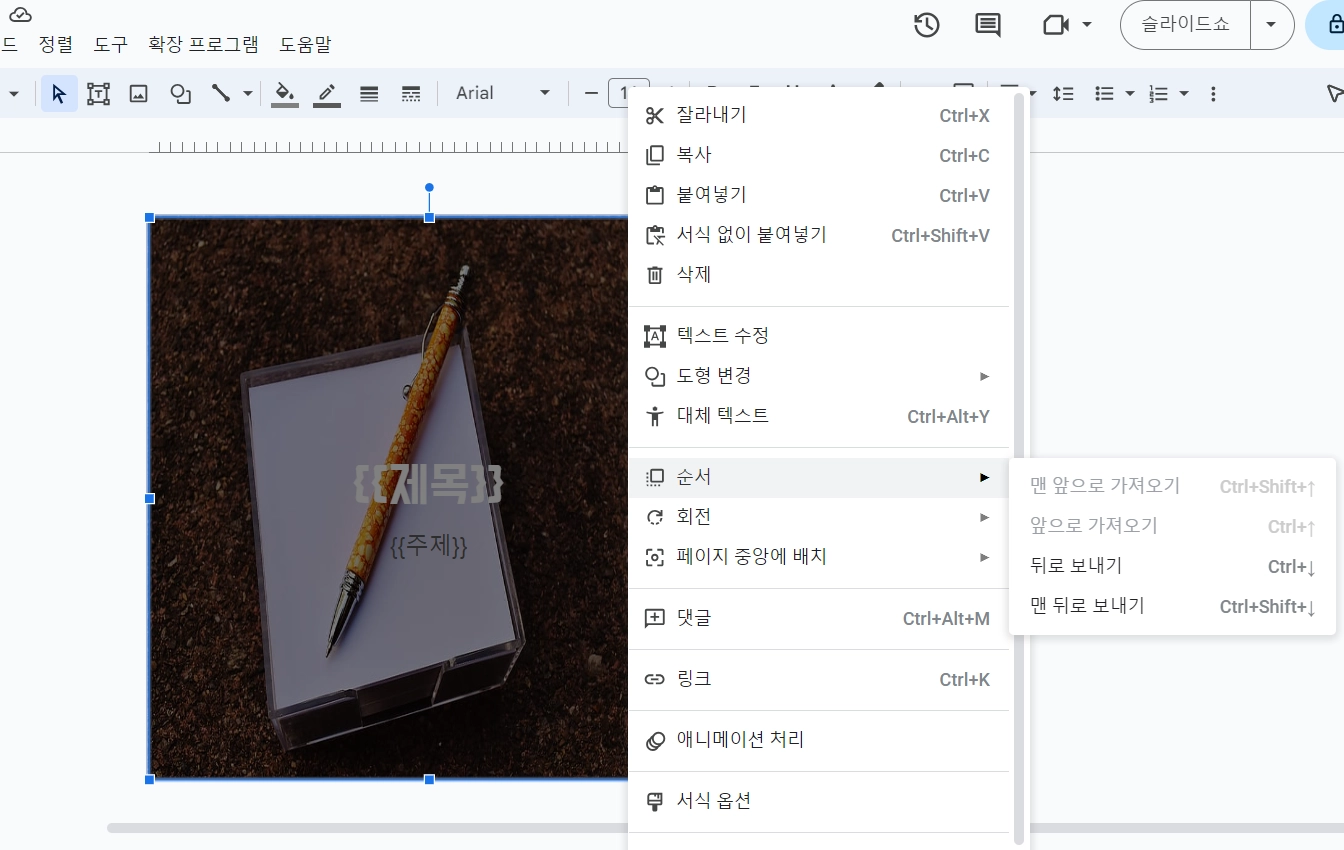Viewport: 1344px width, 850px height.
Task: Open the fill color picker
Action: coord(285,94)
